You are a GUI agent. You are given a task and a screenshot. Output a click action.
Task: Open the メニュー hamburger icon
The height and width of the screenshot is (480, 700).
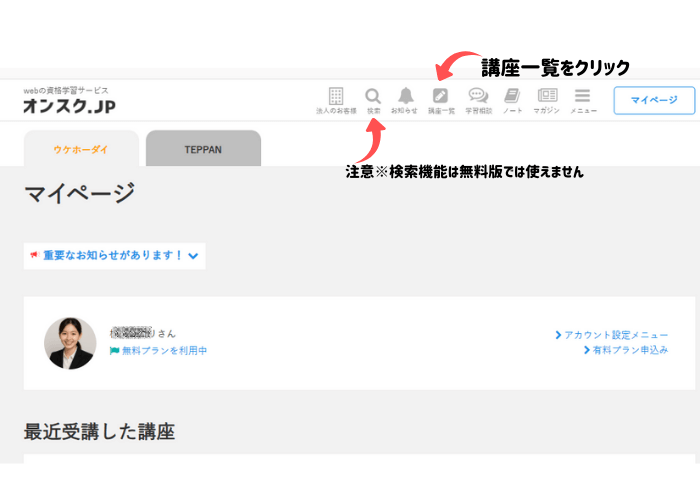click(582, 95)
